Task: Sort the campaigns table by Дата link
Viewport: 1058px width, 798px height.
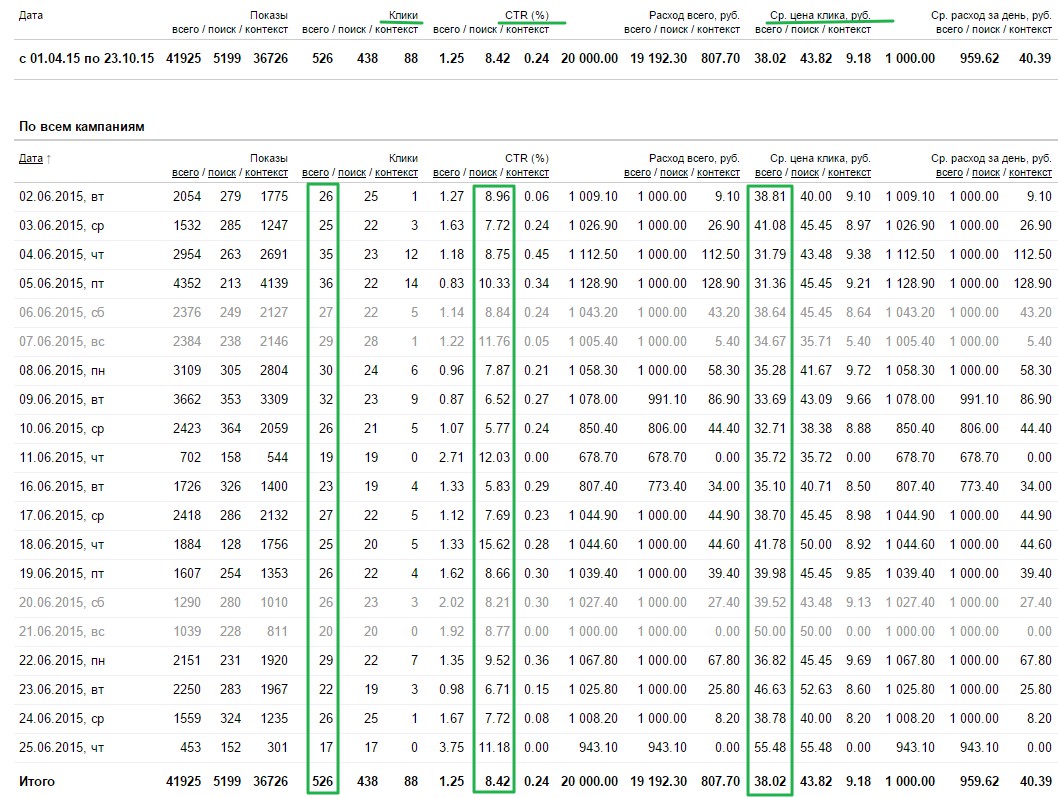Action: tap(30, 159)
